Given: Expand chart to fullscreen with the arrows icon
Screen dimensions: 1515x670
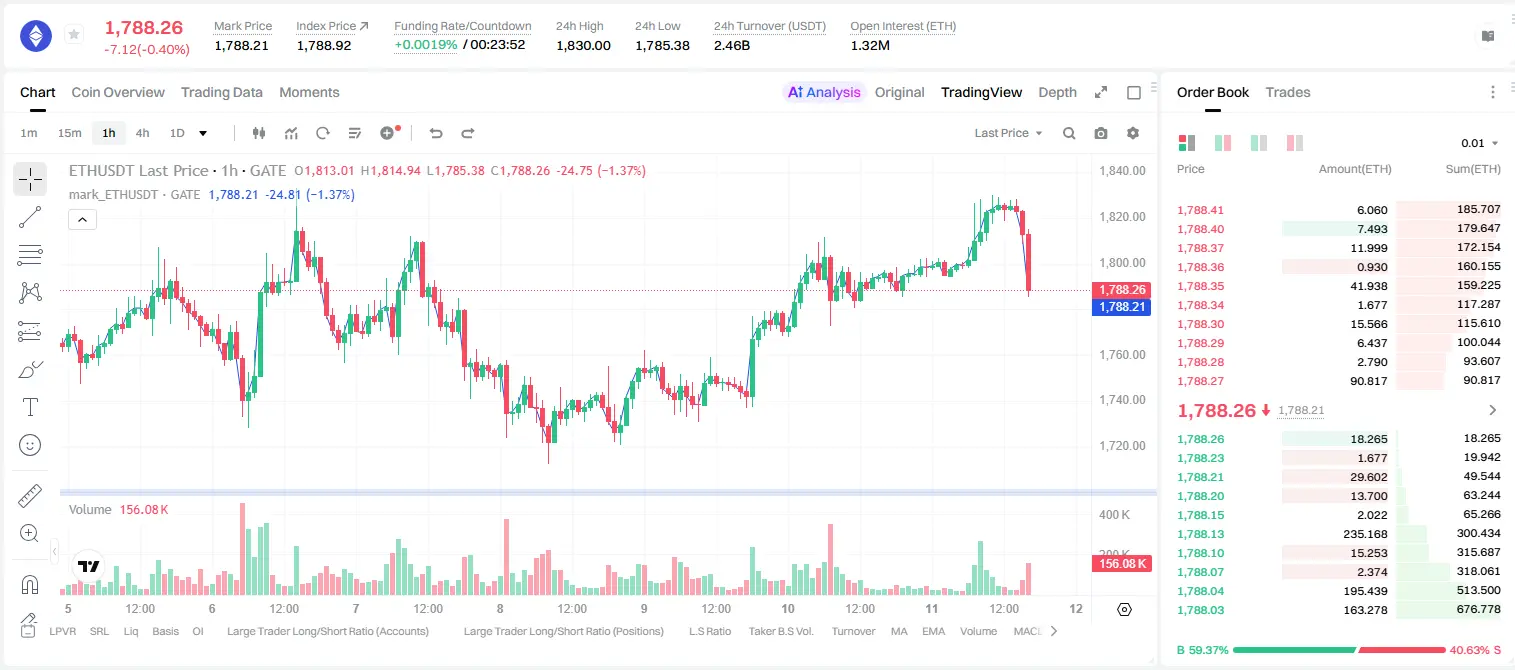Looking at the screenshot, I should coord(1101,92).
